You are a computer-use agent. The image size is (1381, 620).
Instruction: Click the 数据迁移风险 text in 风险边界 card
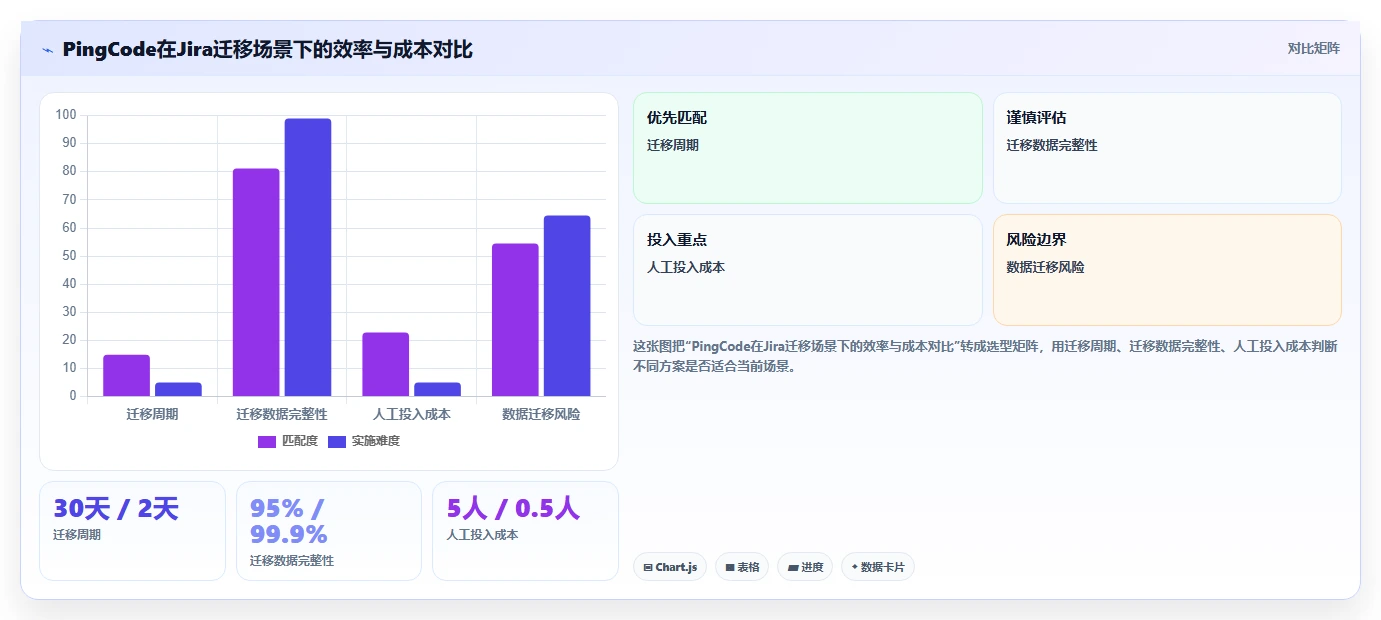point(1045,267)
